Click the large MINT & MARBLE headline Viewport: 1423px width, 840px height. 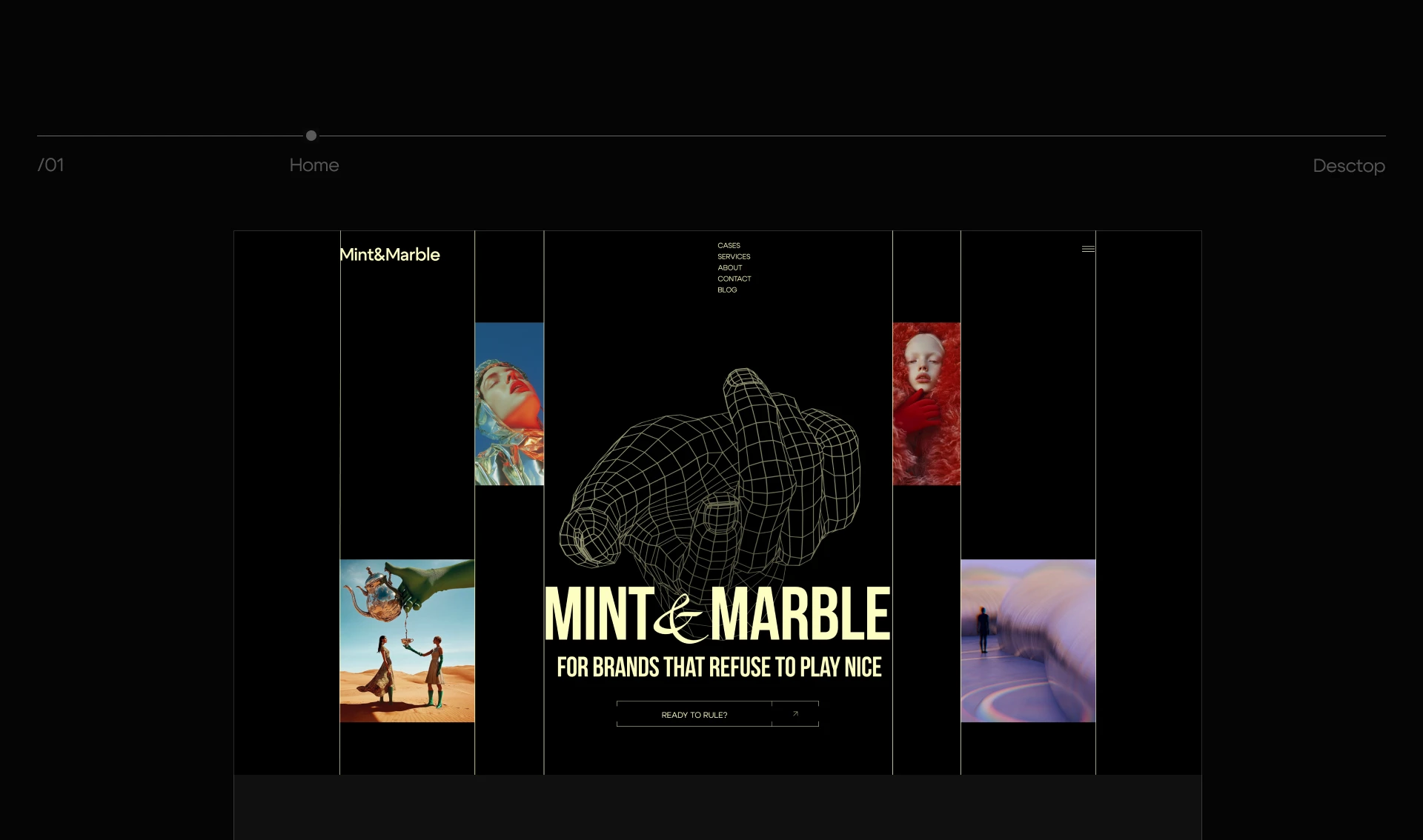(x=717, y=614)
